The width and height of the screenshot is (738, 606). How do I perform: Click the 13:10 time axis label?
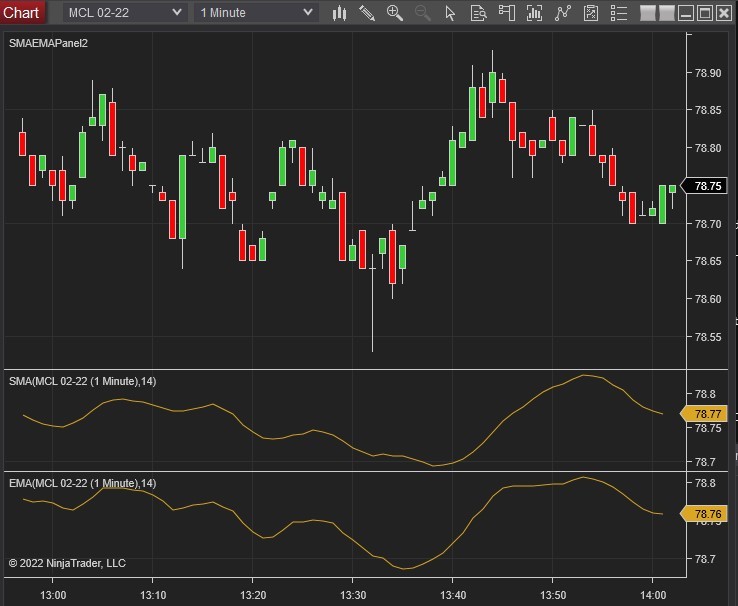153,595
